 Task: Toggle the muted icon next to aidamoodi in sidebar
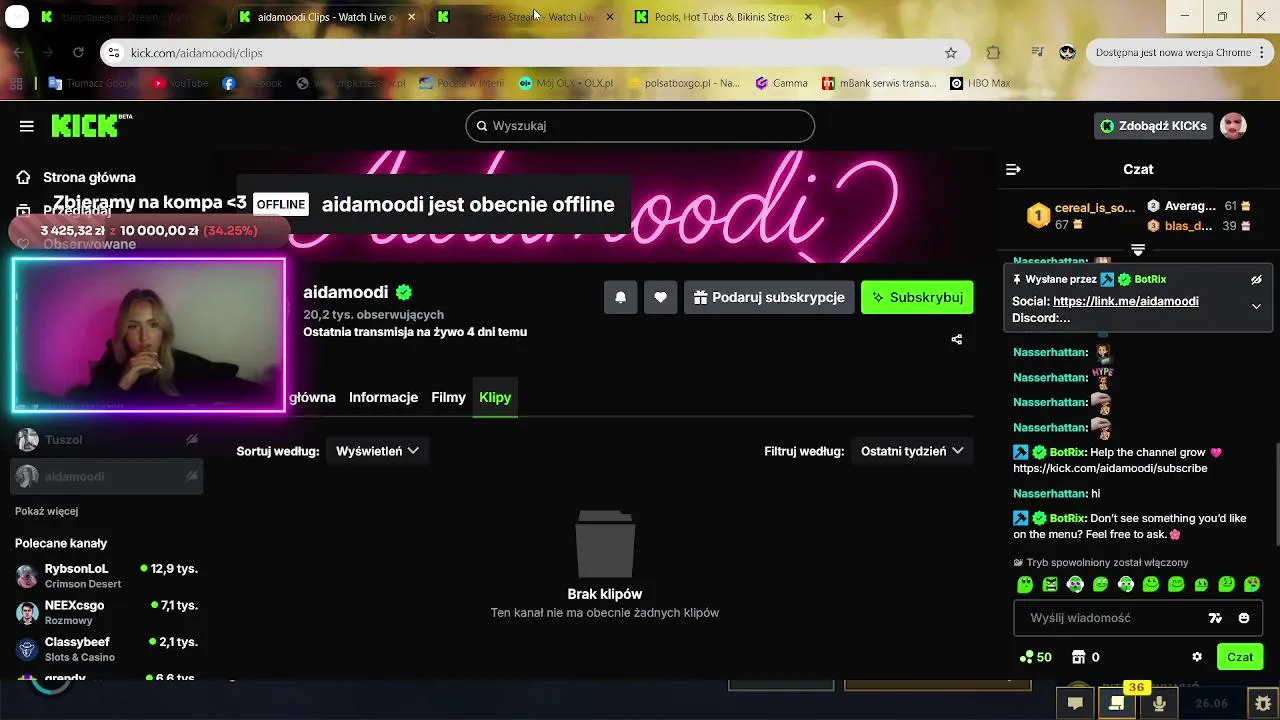(192, 477)
